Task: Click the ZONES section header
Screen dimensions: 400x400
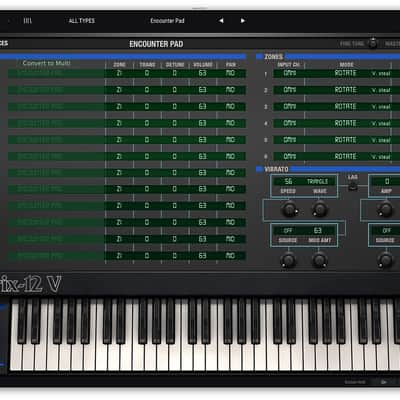Action: click(273, 57)
